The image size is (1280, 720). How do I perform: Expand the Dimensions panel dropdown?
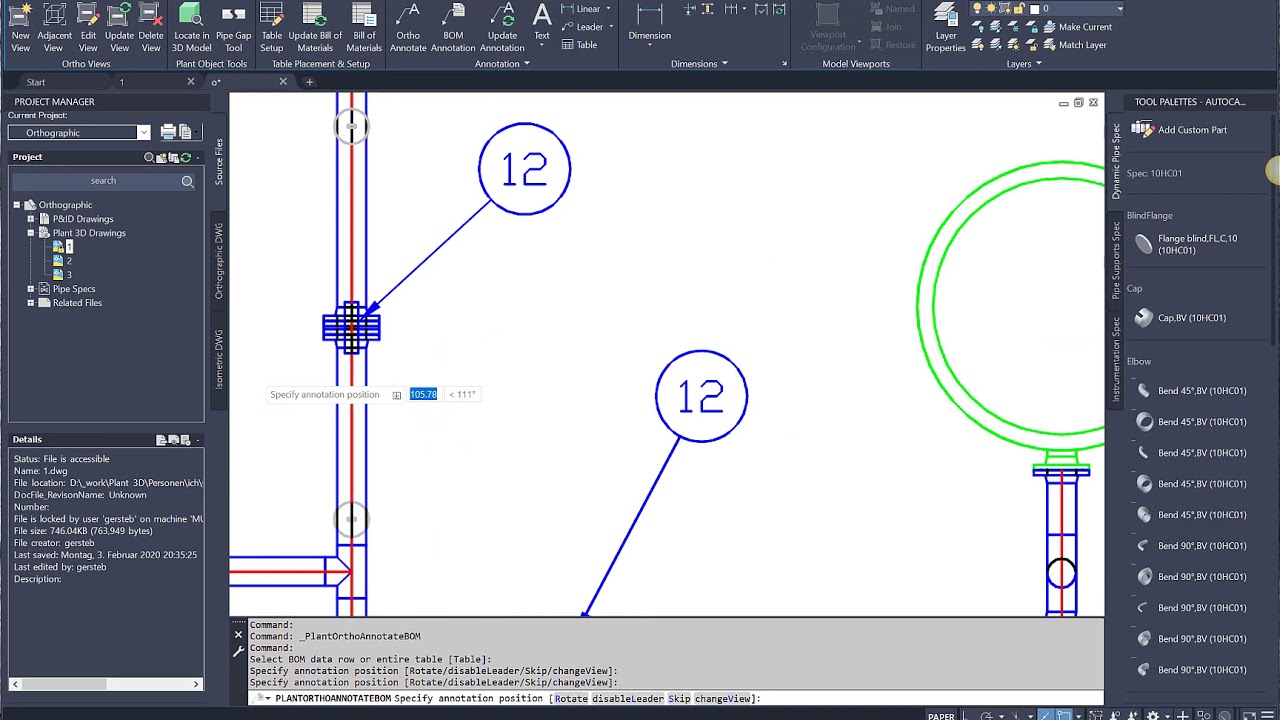click(x=699, y=64)
